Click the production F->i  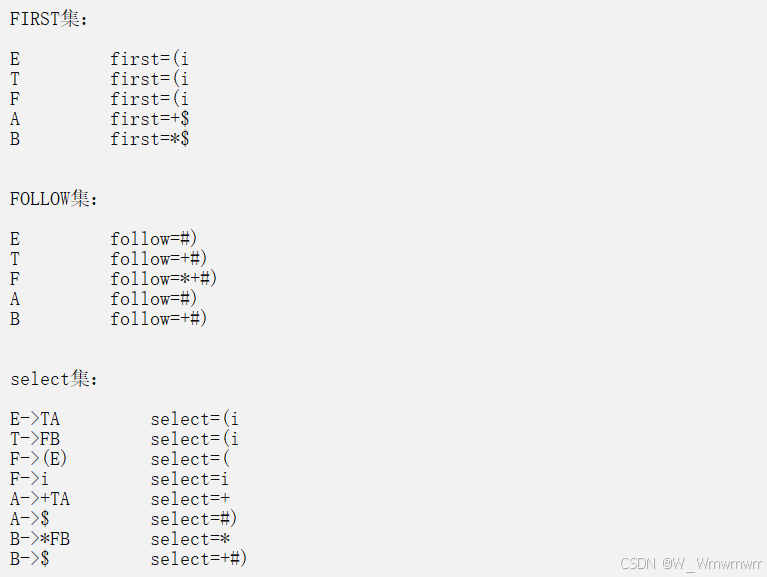[29, 479]
